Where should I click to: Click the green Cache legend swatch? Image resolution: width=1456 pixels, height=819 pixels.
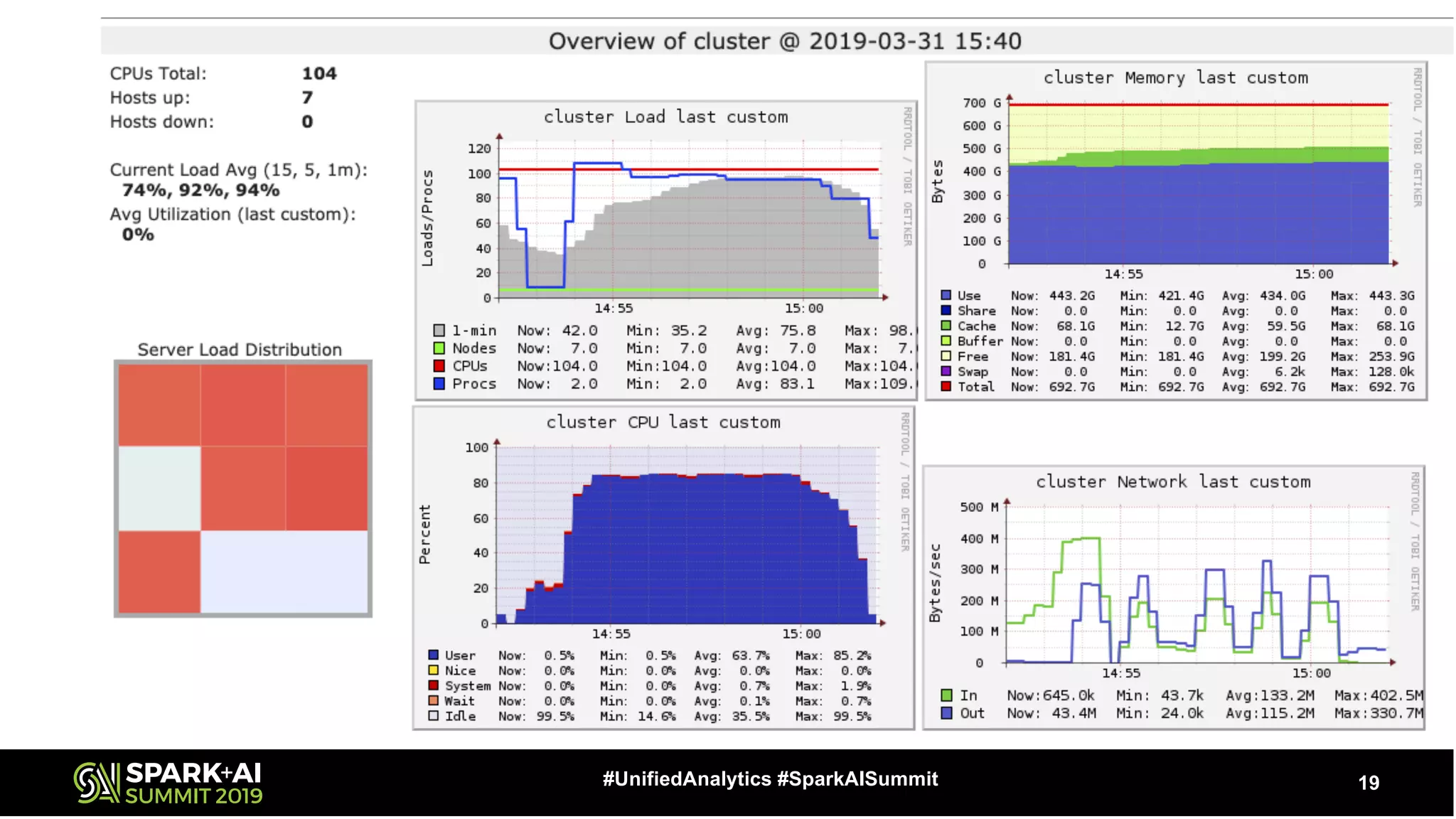(946, 326)
